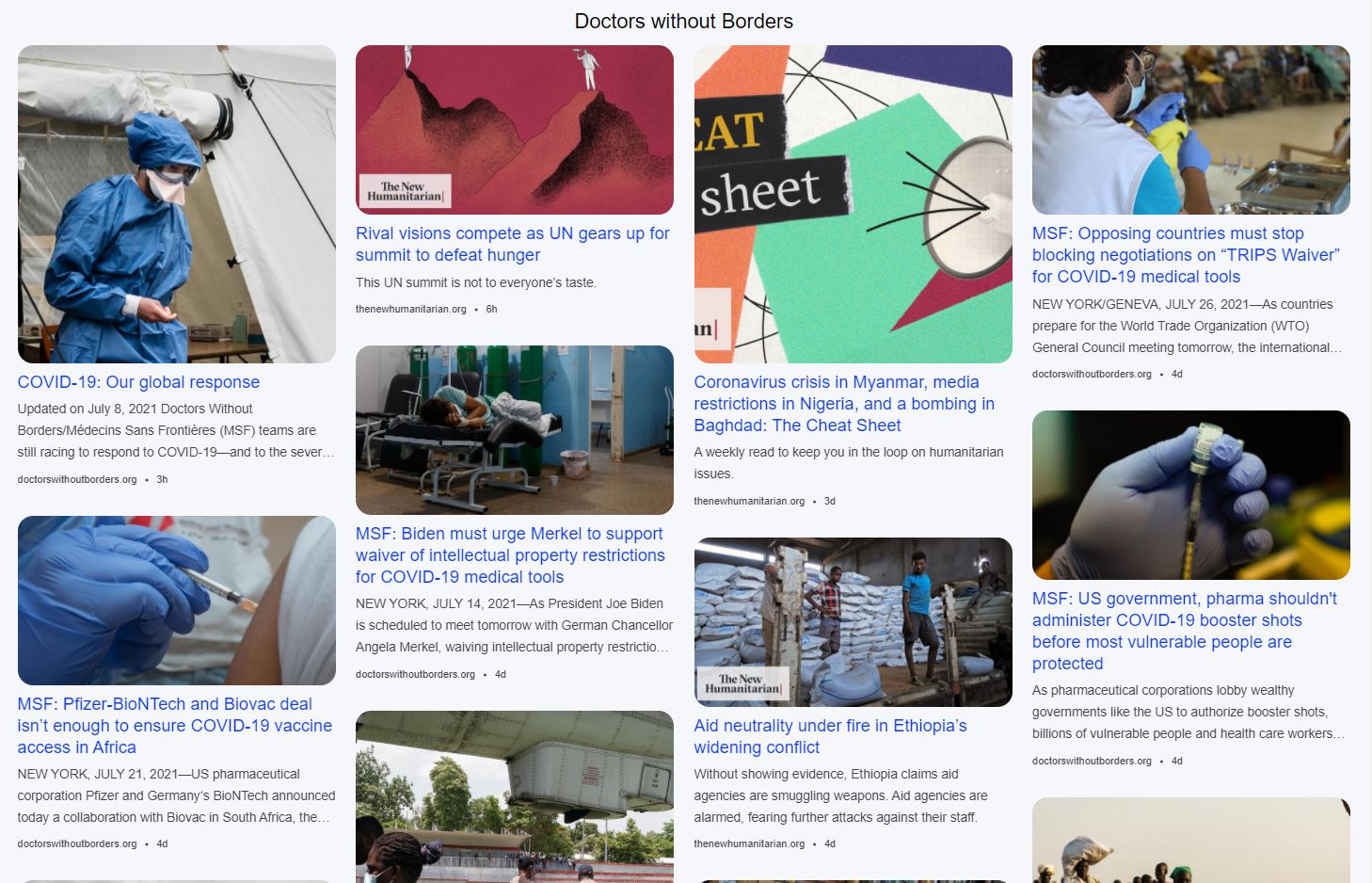1372x883 pixels.
Task: Click 'thenewhumanitarian.org' source under the hunger summit article
Action: point(411,309)
